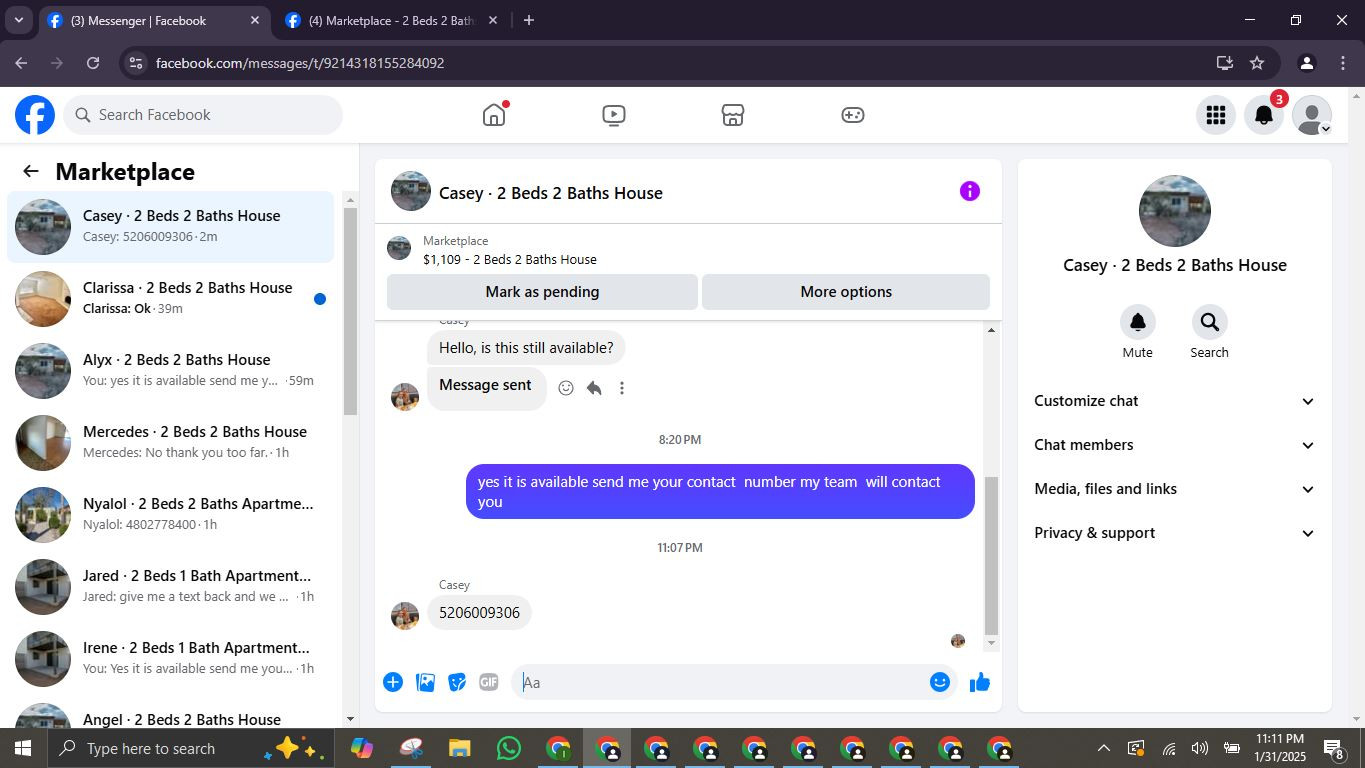Open more actions plus icon
This screenshot has height=768, width=1365.
tap(393, 682)
